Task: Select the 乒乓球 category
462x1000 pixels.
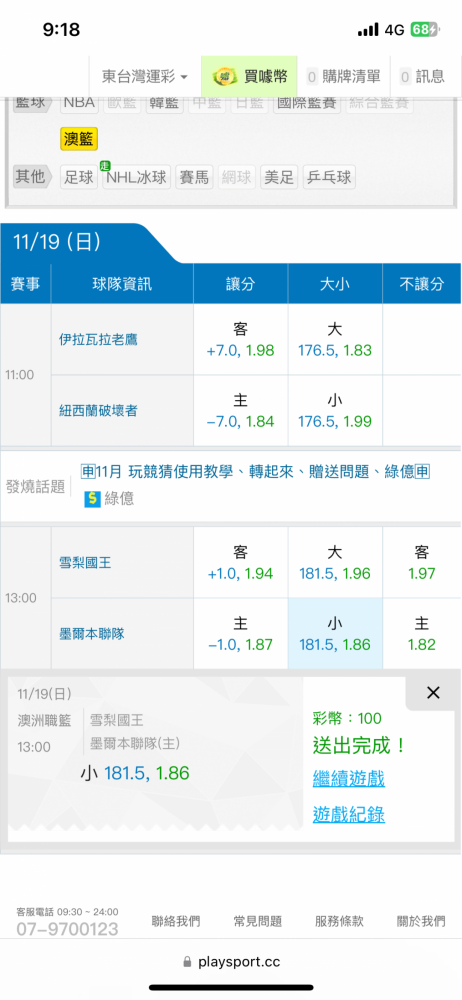Action: pos(329,177)
